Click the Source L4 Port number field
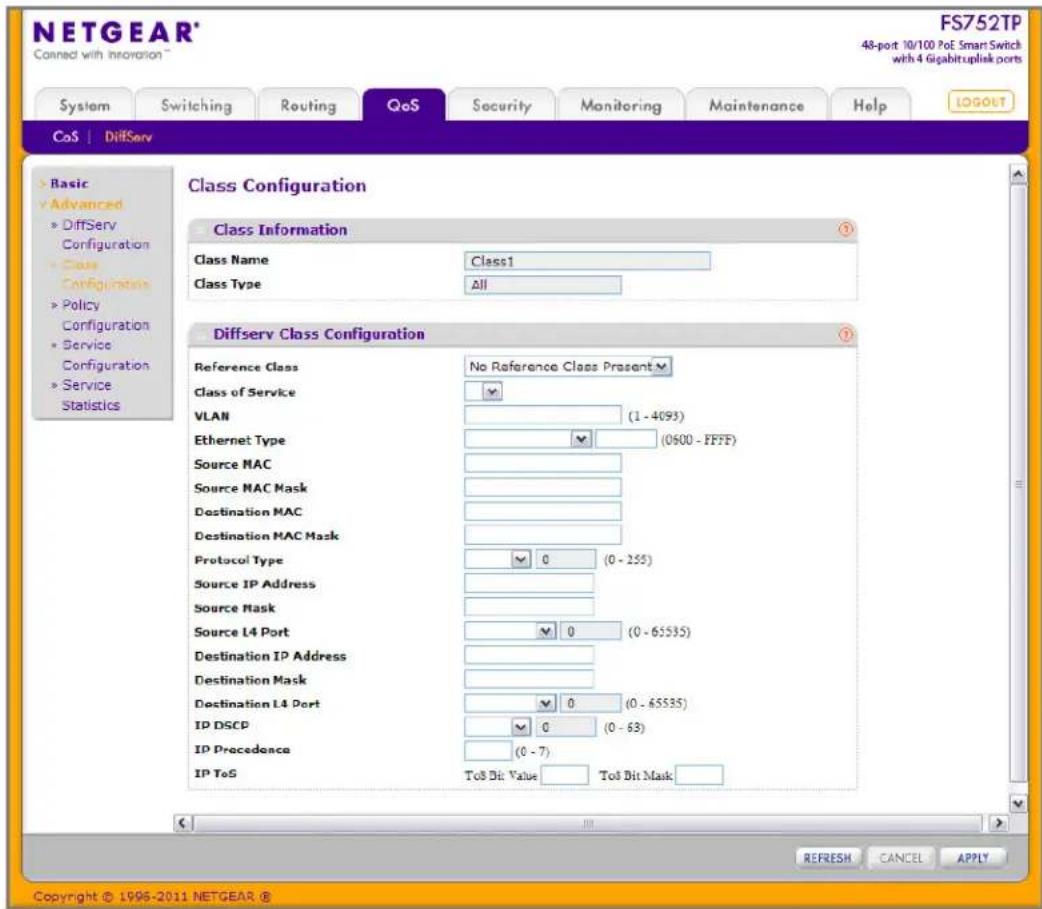The height and width of the screenshot is (909, 1042). [591, 631]
